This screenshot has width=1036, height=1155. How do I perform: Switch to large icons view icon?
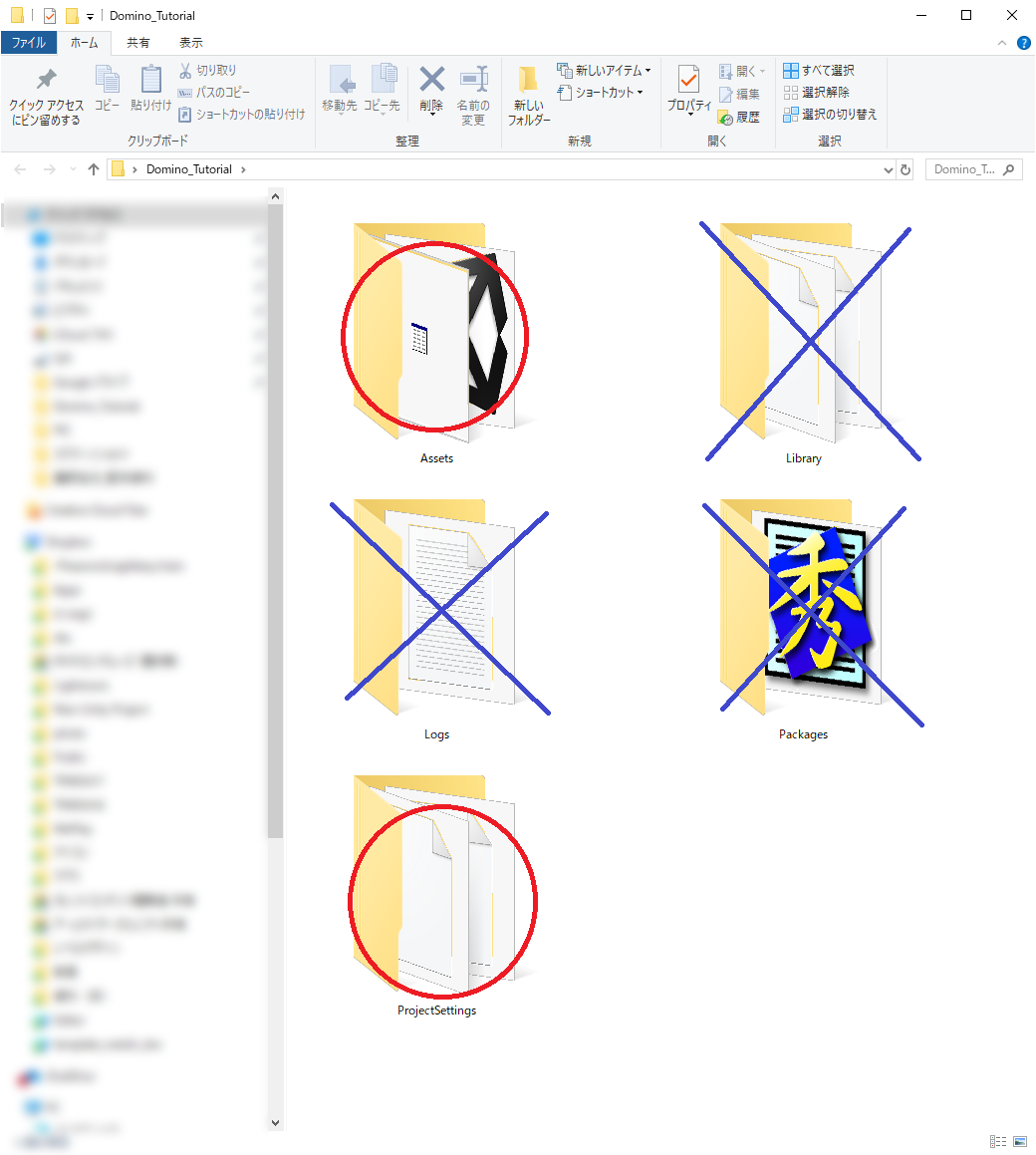1020,1141
